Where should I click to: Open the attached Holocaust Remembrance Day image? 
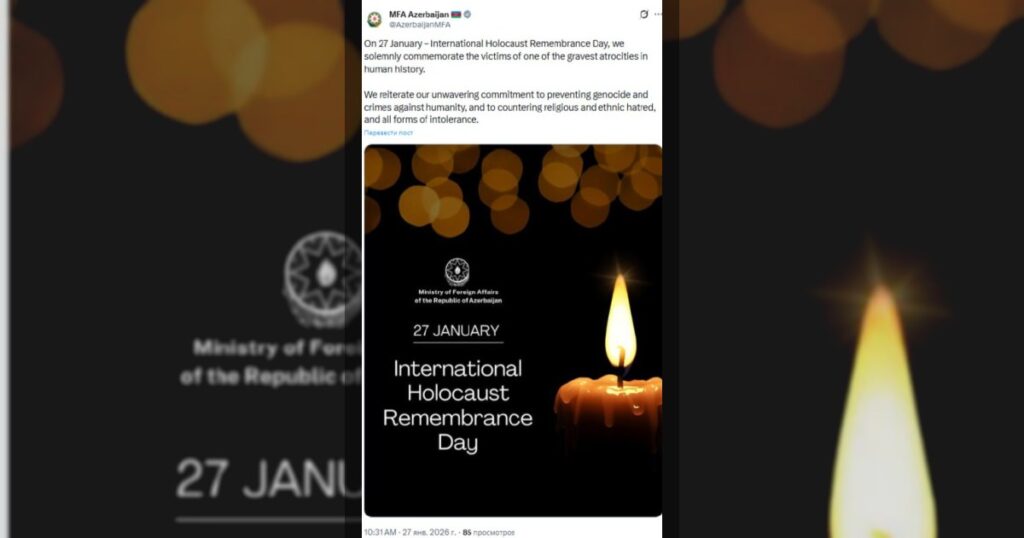click(513, 330)
